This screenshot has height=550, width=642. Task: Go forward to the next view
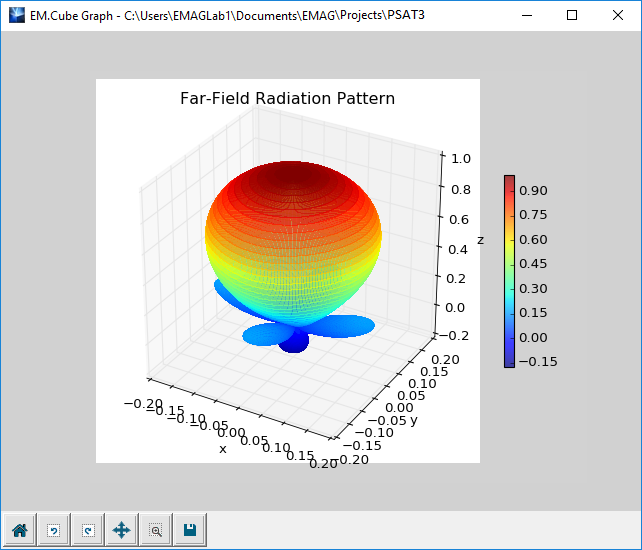(88, 530)
